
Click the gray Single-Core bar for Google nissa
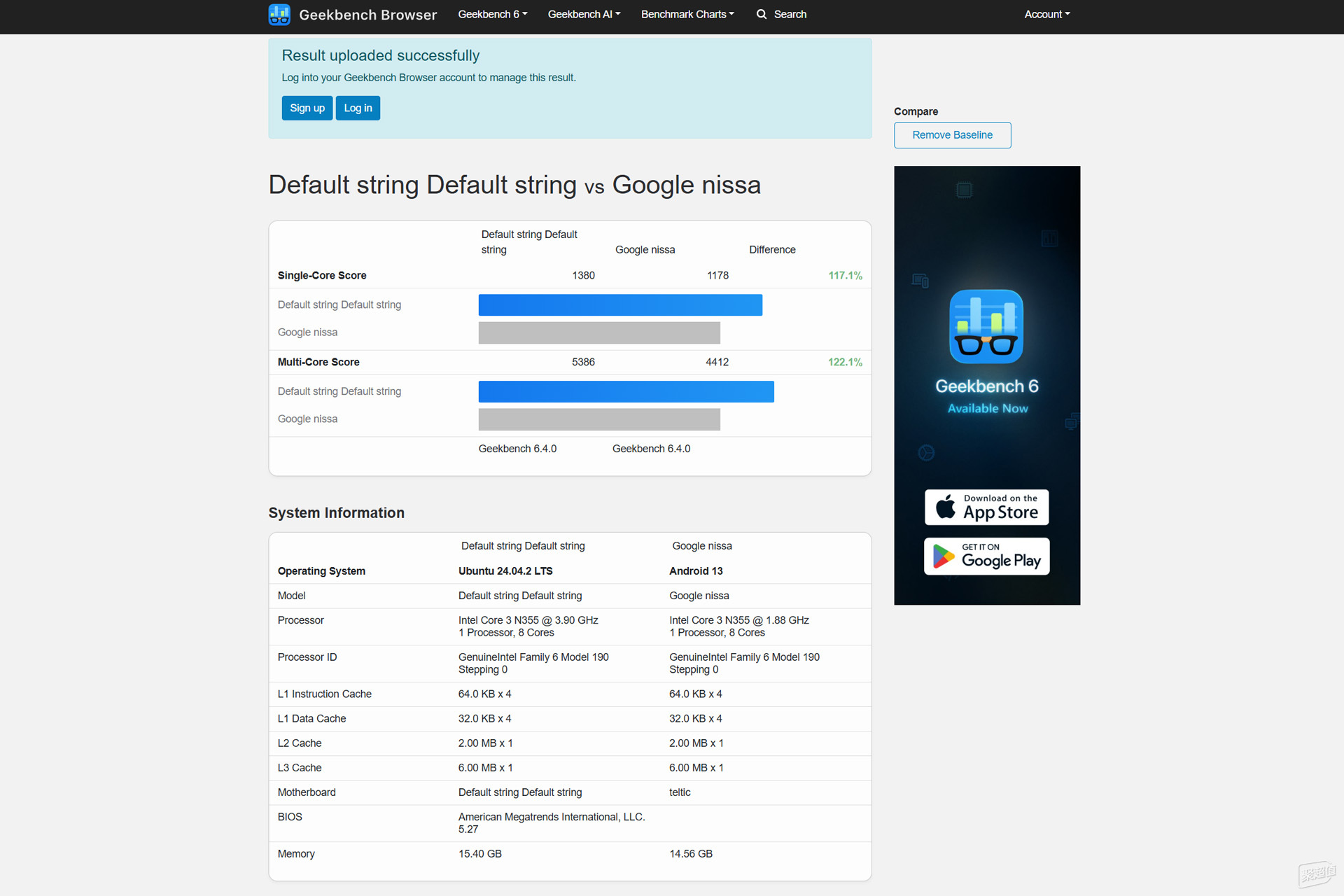[599, 332]
